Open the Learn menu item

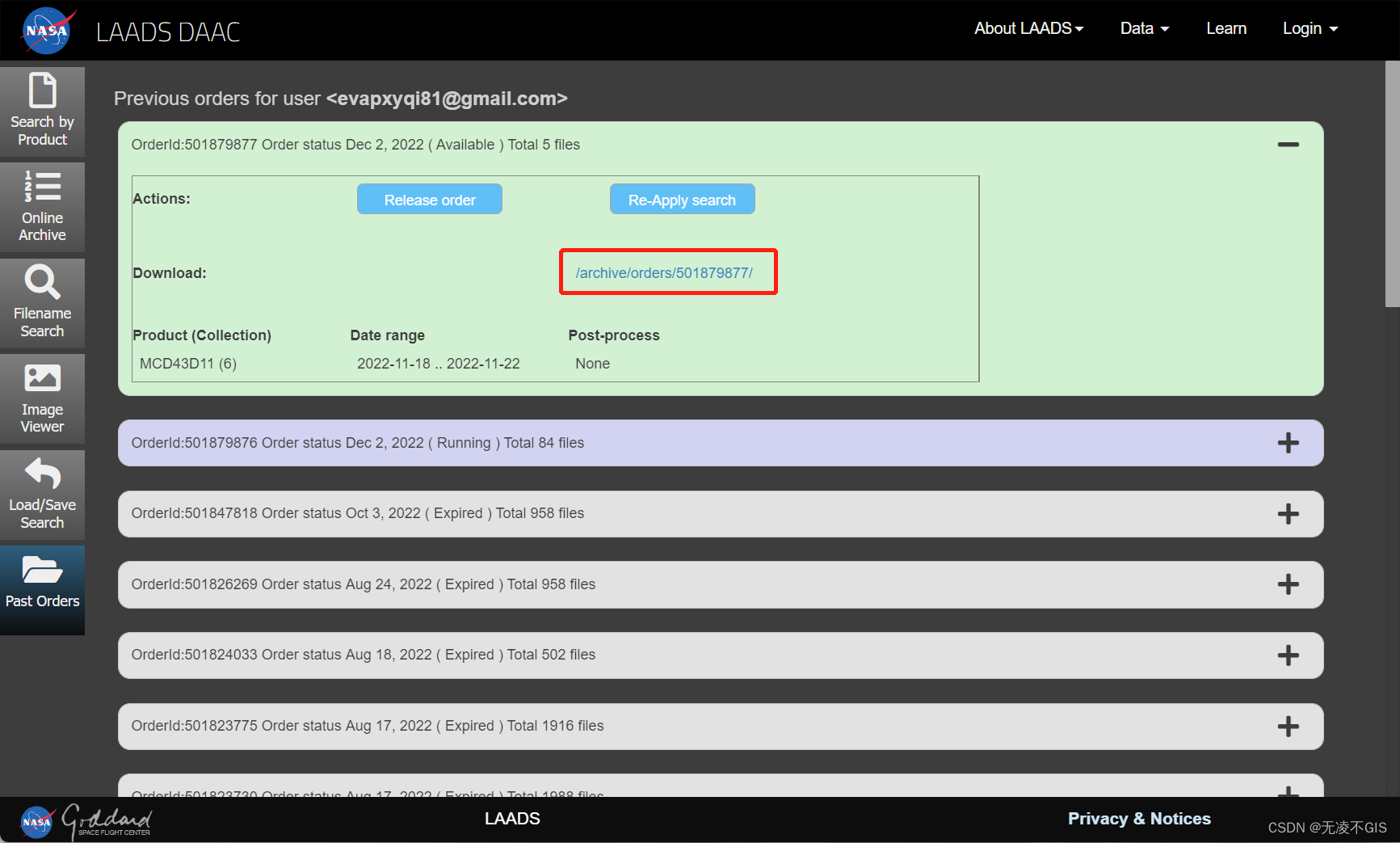tap(1226, 28)
